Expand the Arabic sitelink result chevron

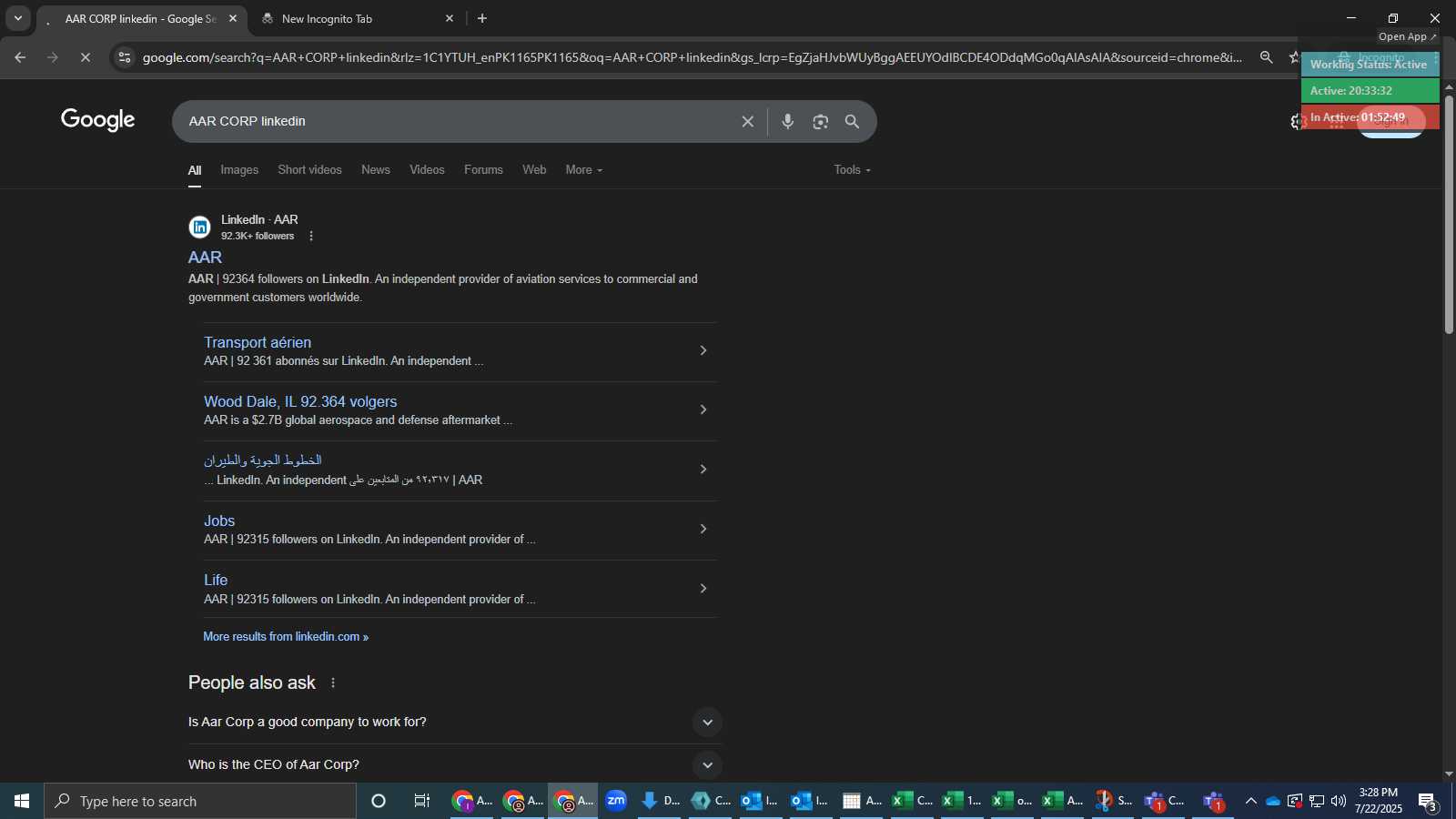tap(703, 470)
